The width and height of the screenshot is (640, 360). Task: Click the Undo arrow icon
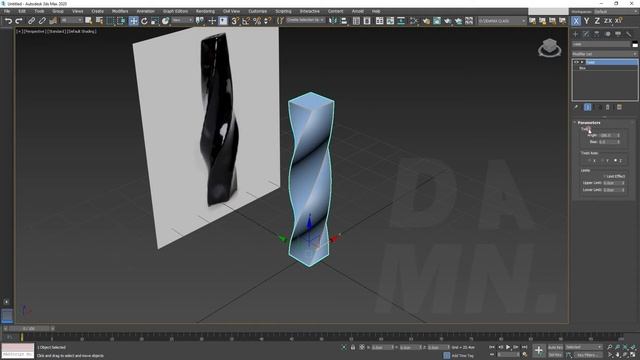pos(9,21)
